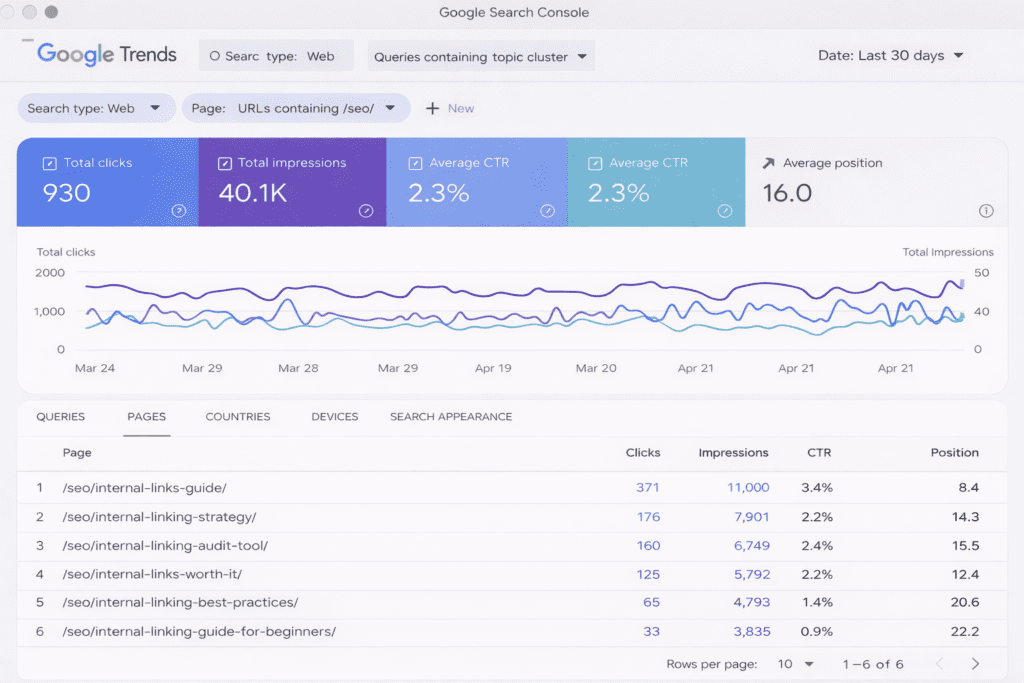
Task: Click the help icon on Total clicks card
Action: tap(179, 211)
